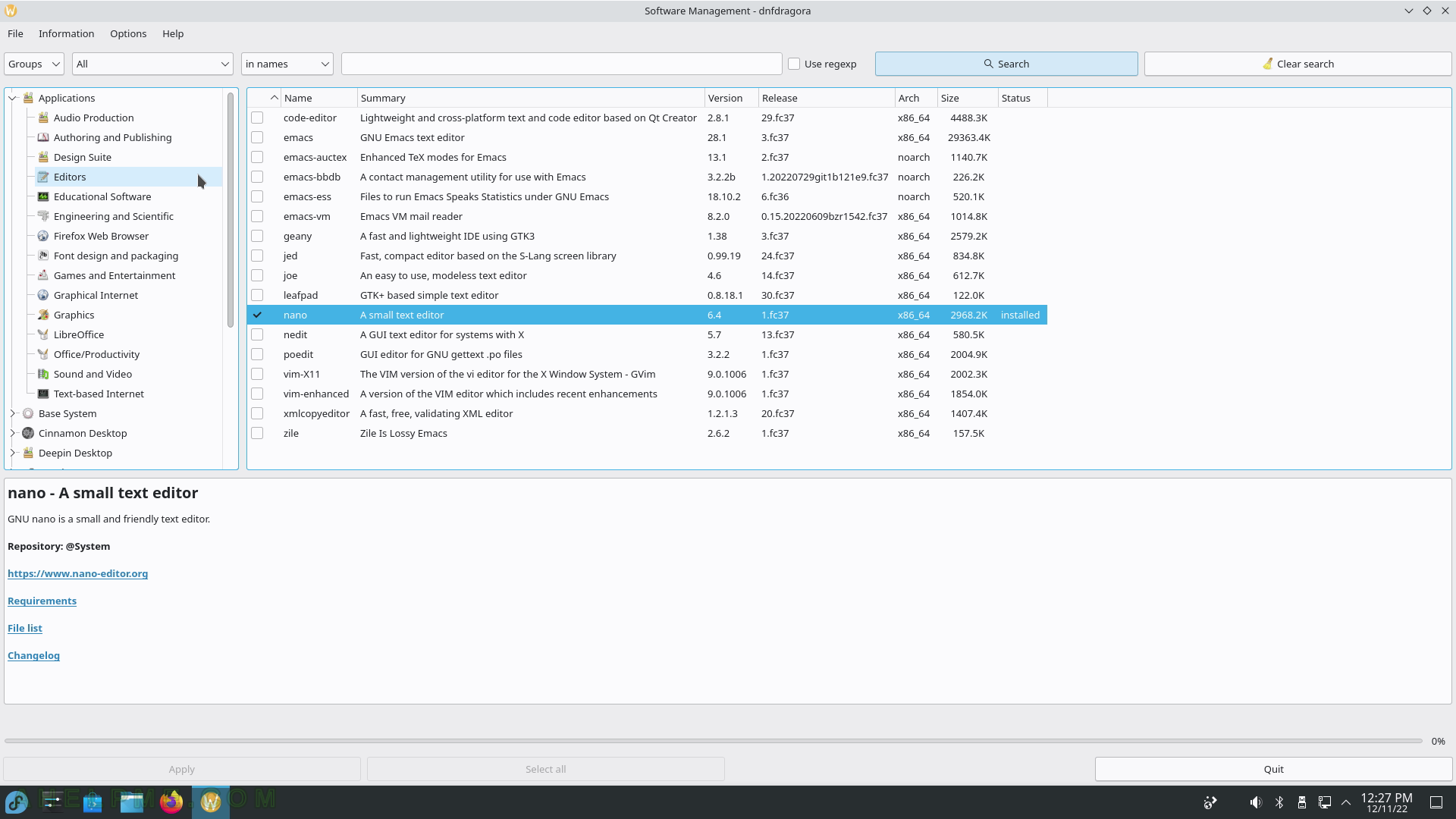
Task: Open the Information menu
Action: click(67, 33)
